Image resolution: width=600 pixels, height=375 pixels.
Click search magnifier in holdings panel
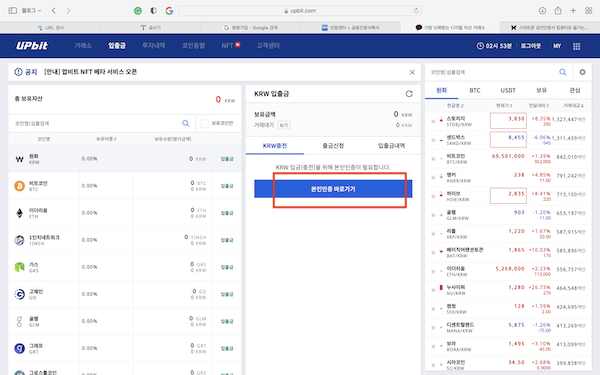(x=186, y=123)
